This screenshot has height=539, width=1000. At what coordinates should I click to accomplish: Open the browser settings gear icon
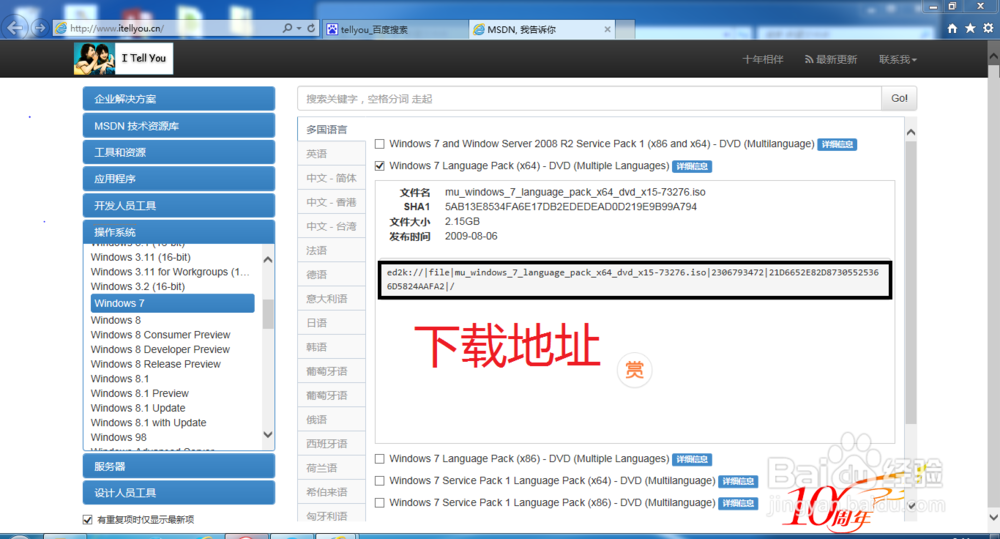[x=988, y=28]
